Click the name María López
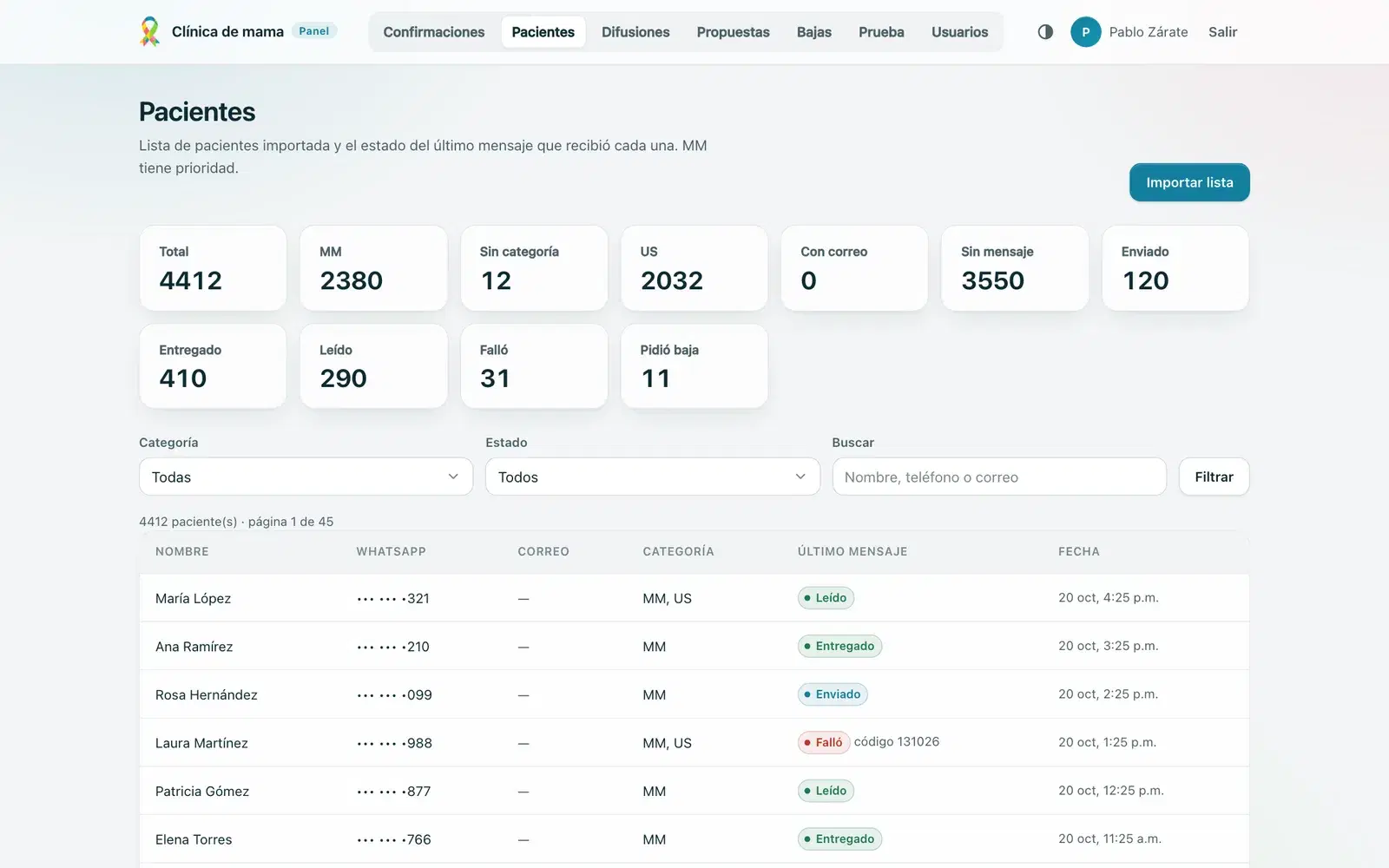This screenshot has height=868, width=1389. [x=193, y=598]
